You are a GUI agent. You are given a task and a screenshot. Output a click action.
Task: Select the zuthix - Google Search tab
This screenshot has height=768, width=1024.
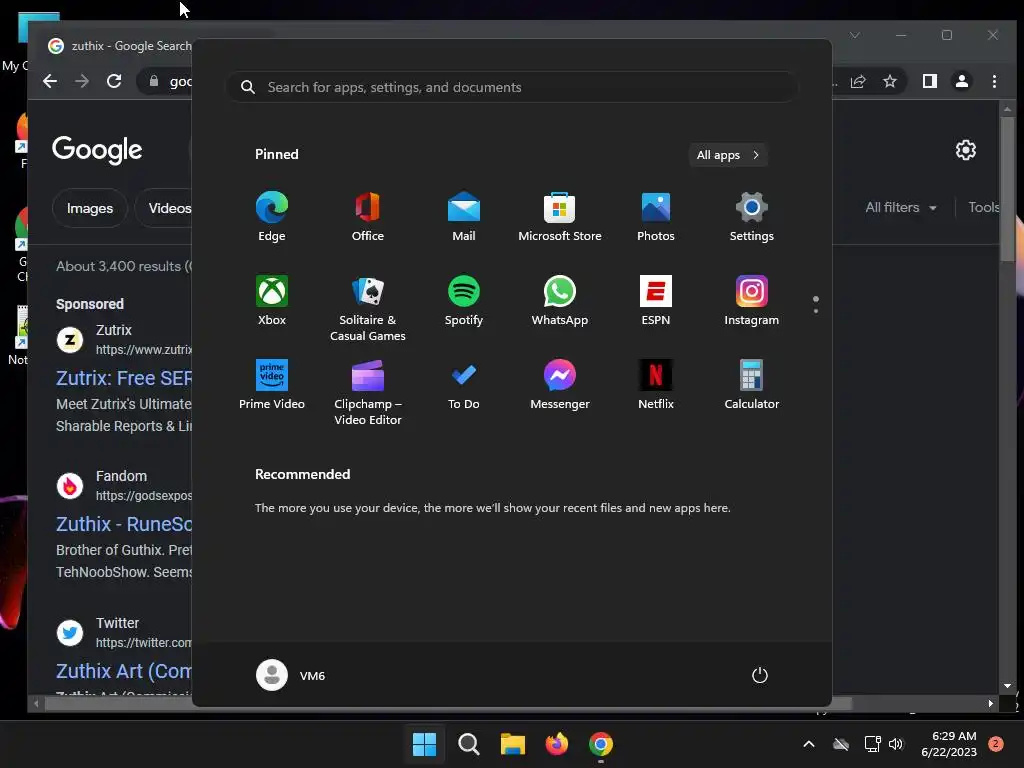[119, 46]
